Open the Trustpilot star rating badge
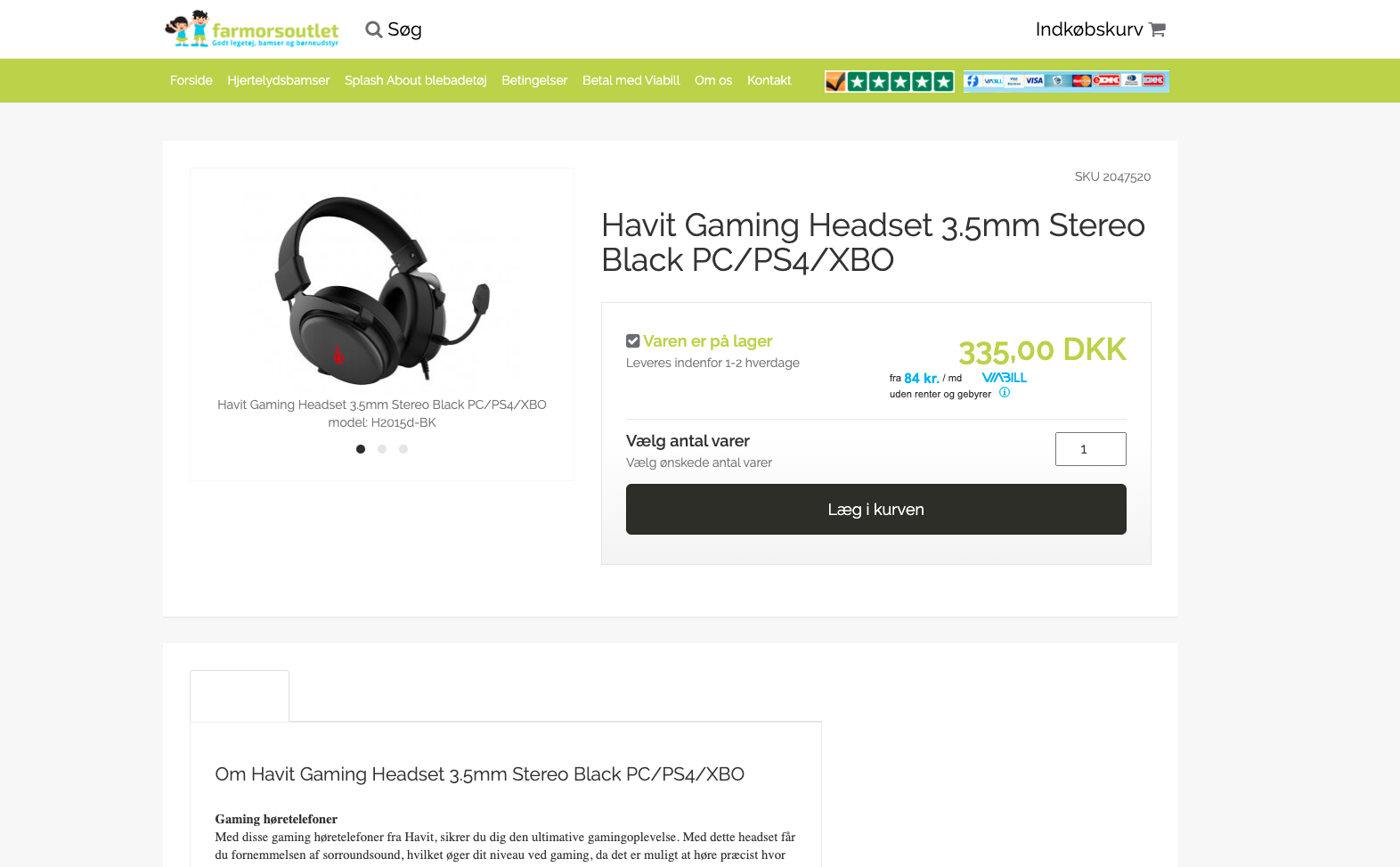 coord(889,81)
